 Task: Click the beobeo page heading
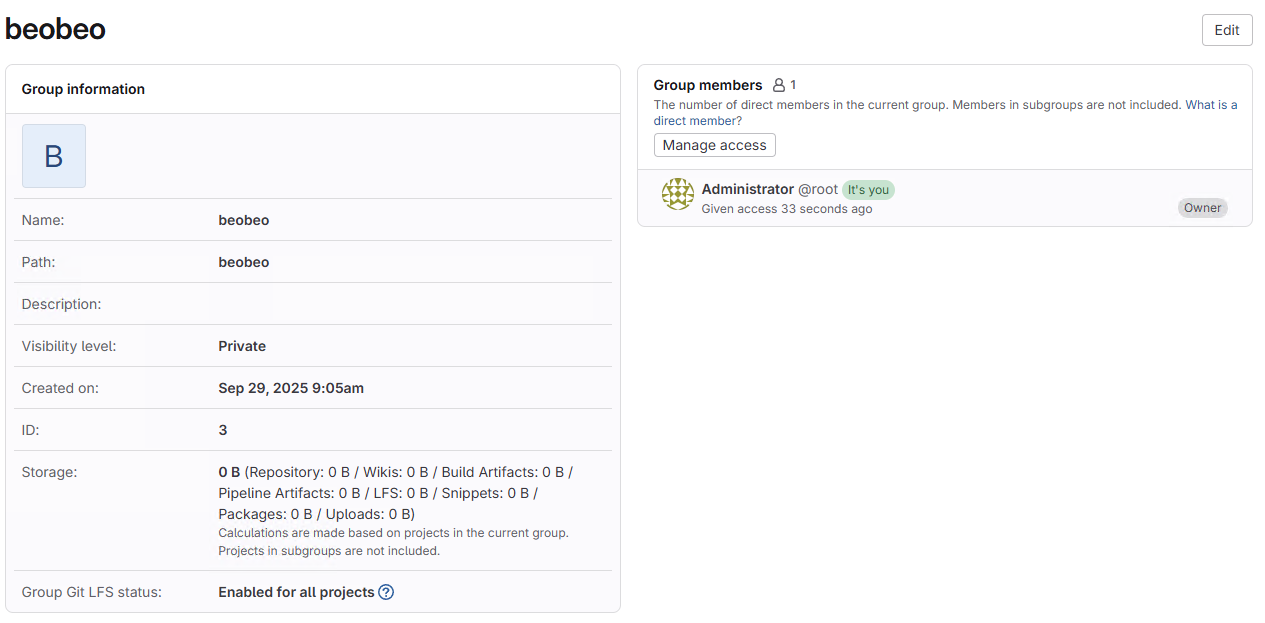pyautogui.click(x=55, y=29)
